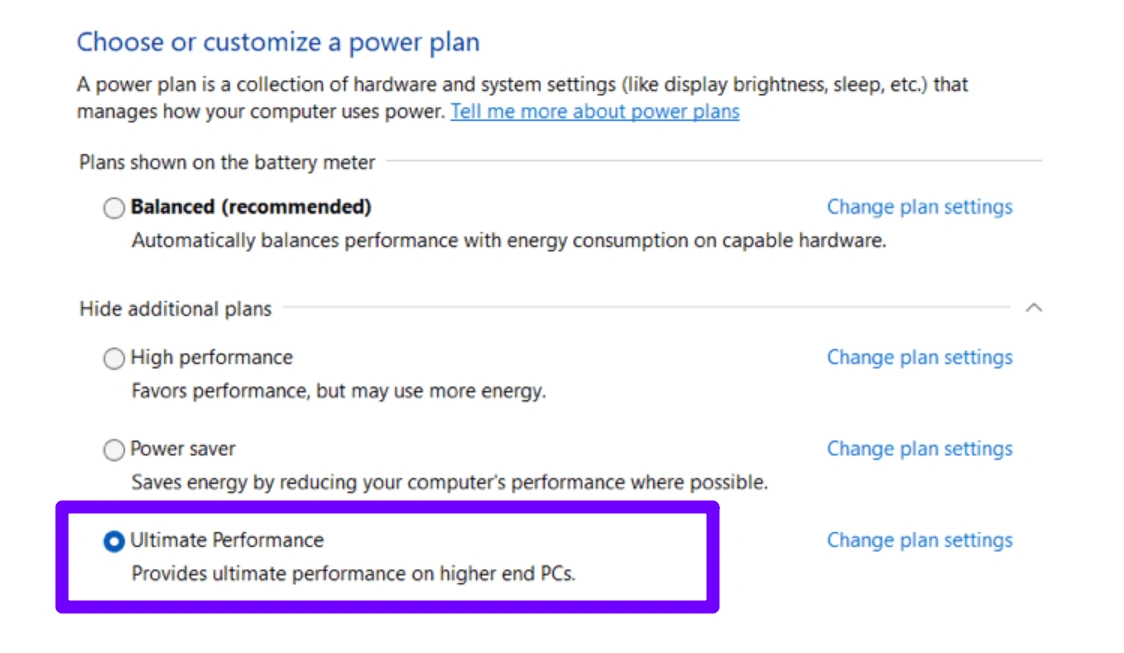Click the 'Automatically balances performance' description text

click(x=508, y=241)
